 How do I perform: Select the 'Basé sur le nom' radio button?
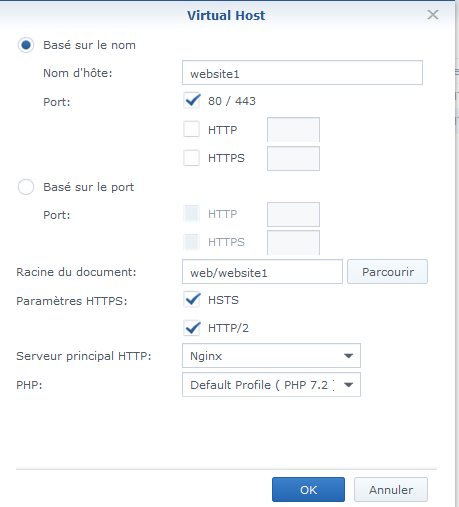26,45
